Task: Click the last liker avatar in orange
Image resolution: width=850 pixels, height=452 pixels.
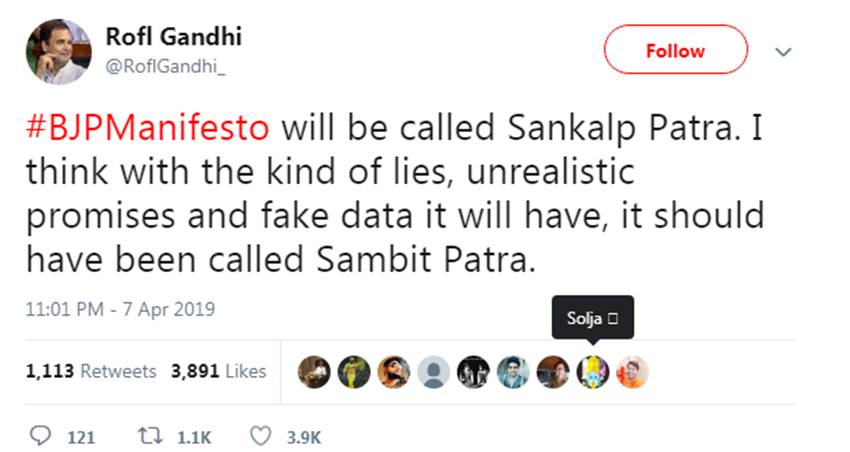Action: (x=633, y=371)
